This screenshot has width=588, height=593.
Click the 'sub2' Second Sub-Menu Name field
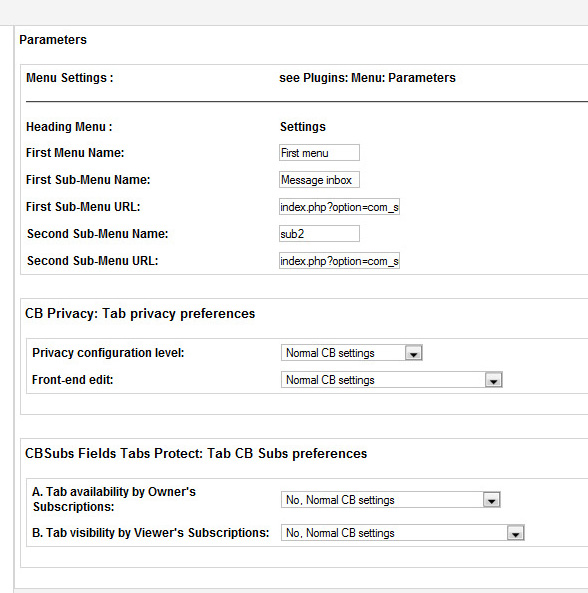(x=319, y=234)
